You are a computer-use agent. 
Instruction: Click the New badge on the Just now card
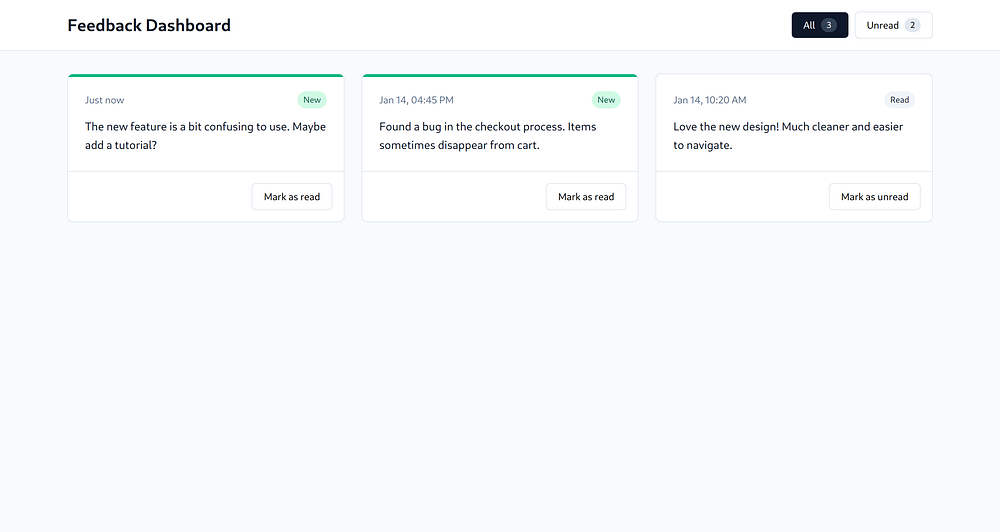click(312, 100)
